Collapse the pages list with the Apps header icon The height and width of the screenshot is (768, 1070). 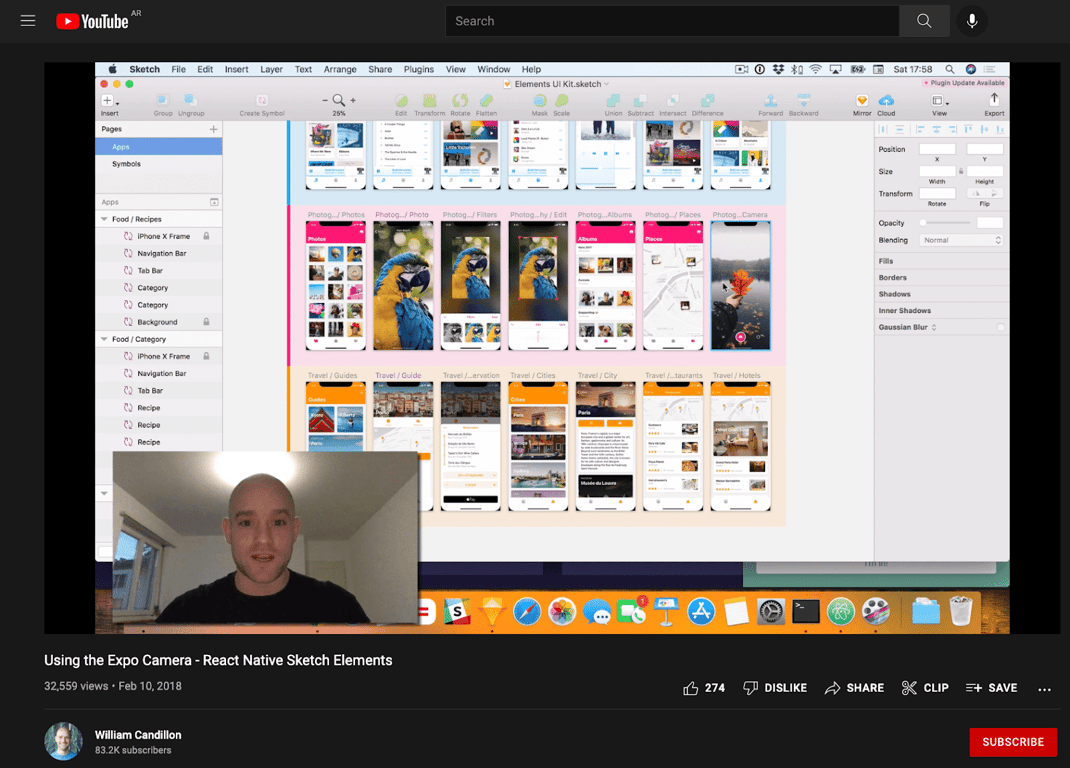pos(214,202)
